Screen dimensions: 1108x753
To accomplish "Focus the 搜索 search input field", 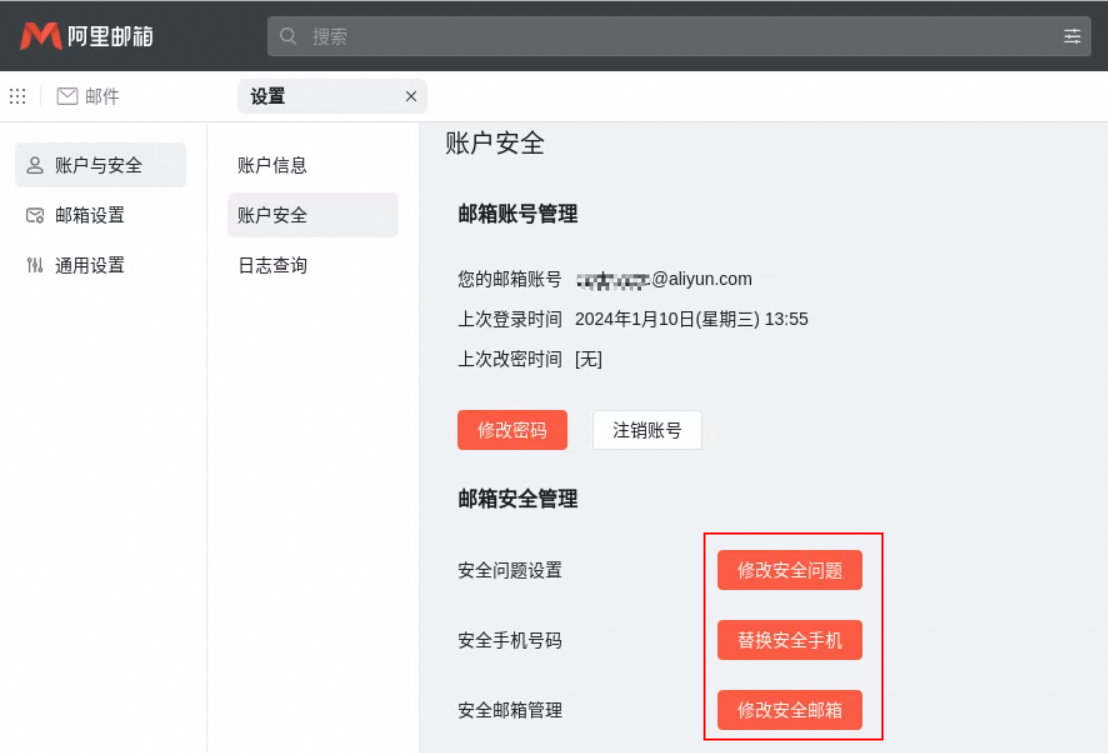I will 680,37.
